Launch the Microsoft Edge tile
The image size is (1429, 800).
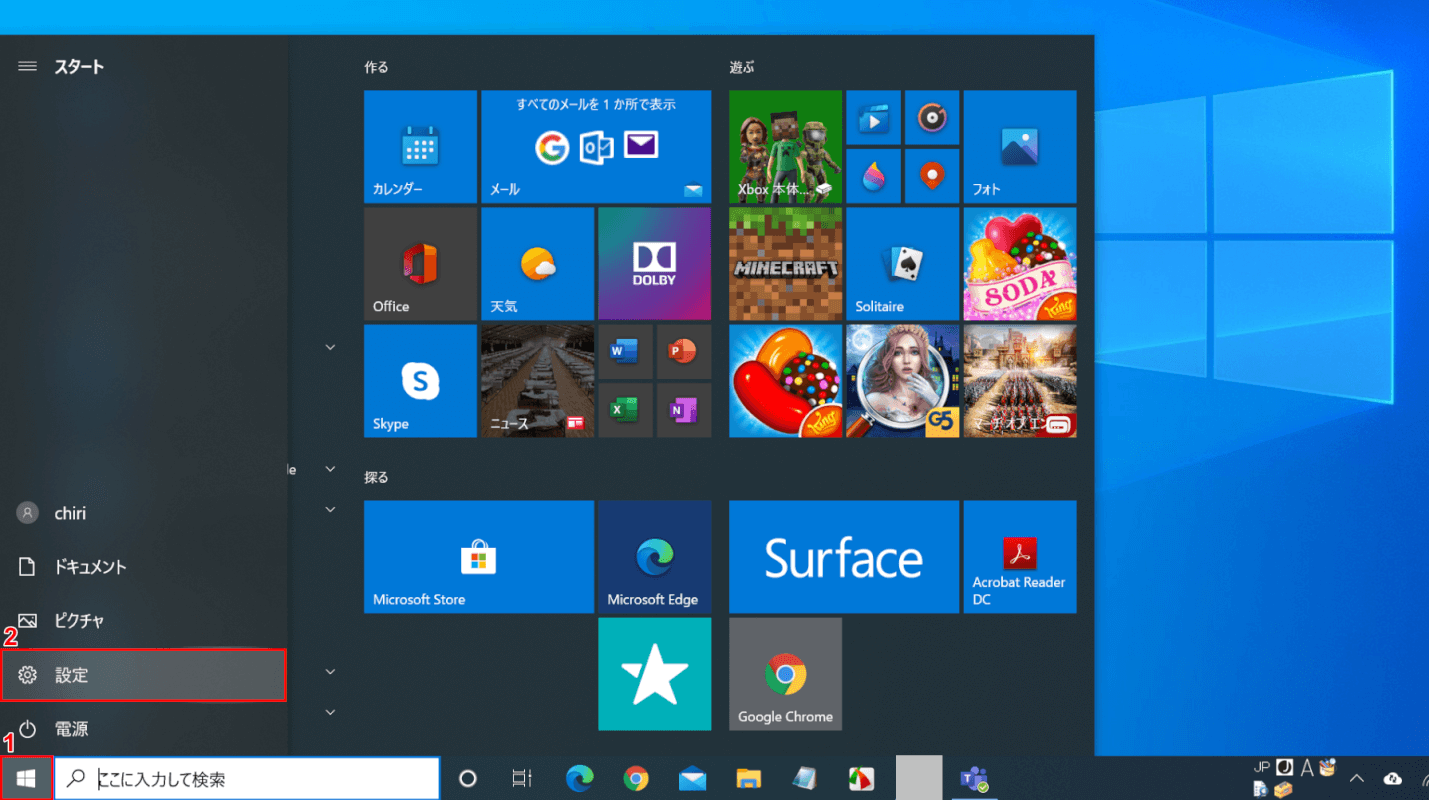(x=655, y=557)
